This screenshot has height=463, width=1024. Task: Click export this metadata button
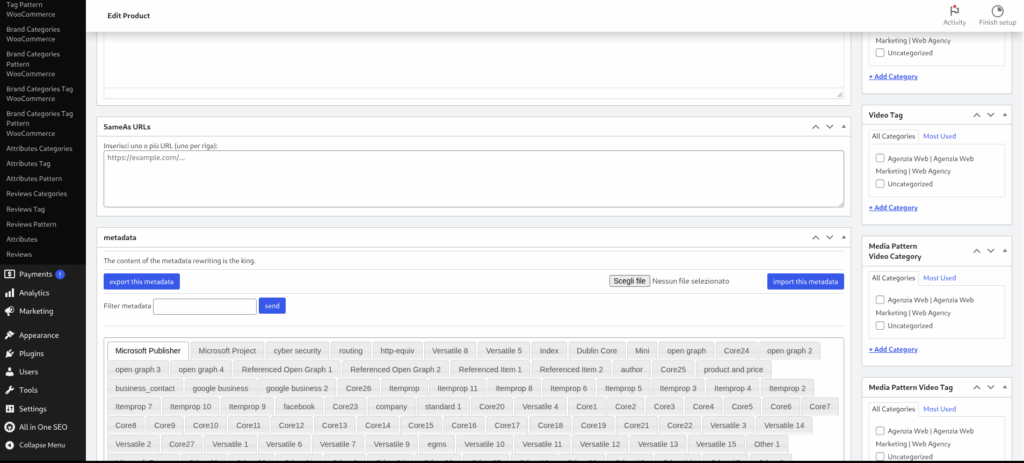141,281
